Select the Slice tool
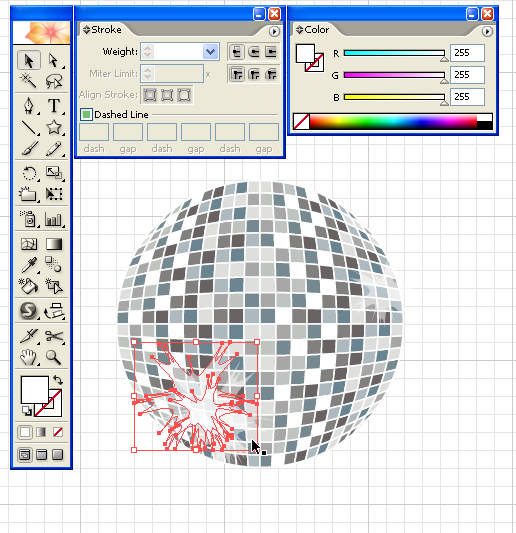The width and height of the screenshot is (516, 533). point(29,336)
